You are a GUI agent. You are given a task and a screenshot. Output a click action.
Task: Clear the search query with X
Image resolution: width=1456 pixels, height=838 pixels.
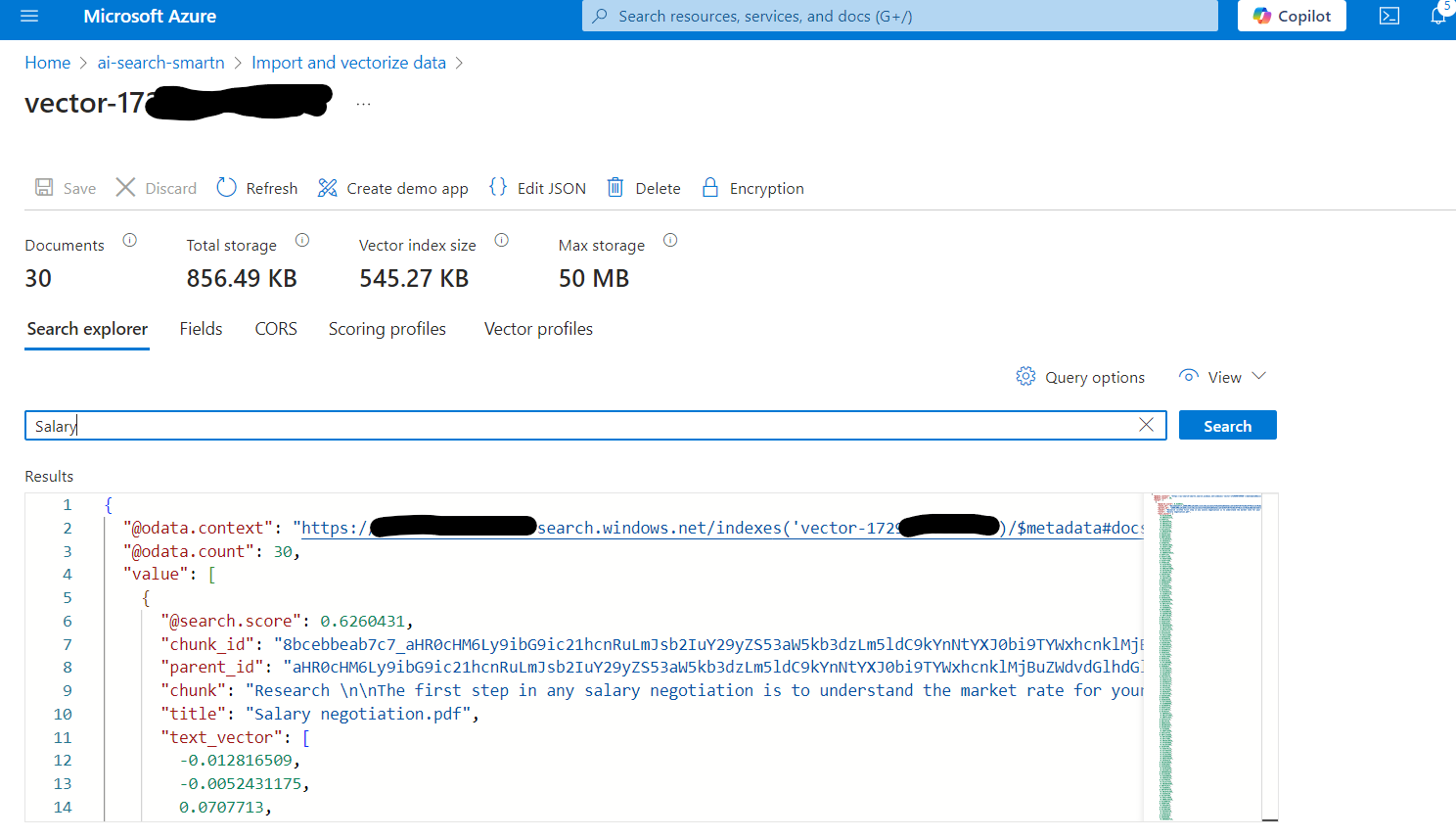pyautogui.click(x=1147, y=425)
